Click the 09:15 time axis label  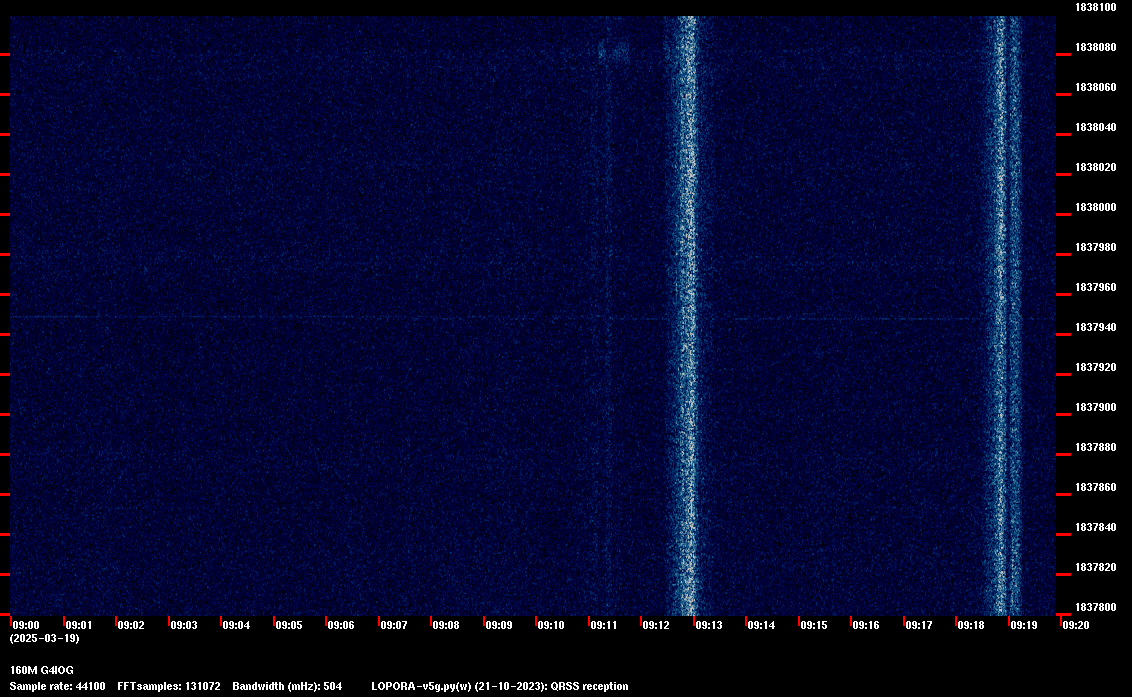814,625
